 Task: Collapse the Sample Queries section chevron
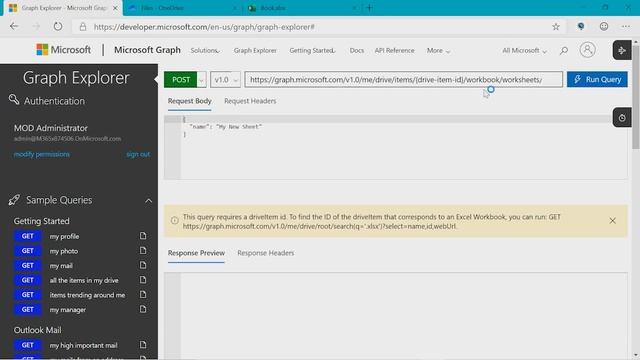coord(149,200)
